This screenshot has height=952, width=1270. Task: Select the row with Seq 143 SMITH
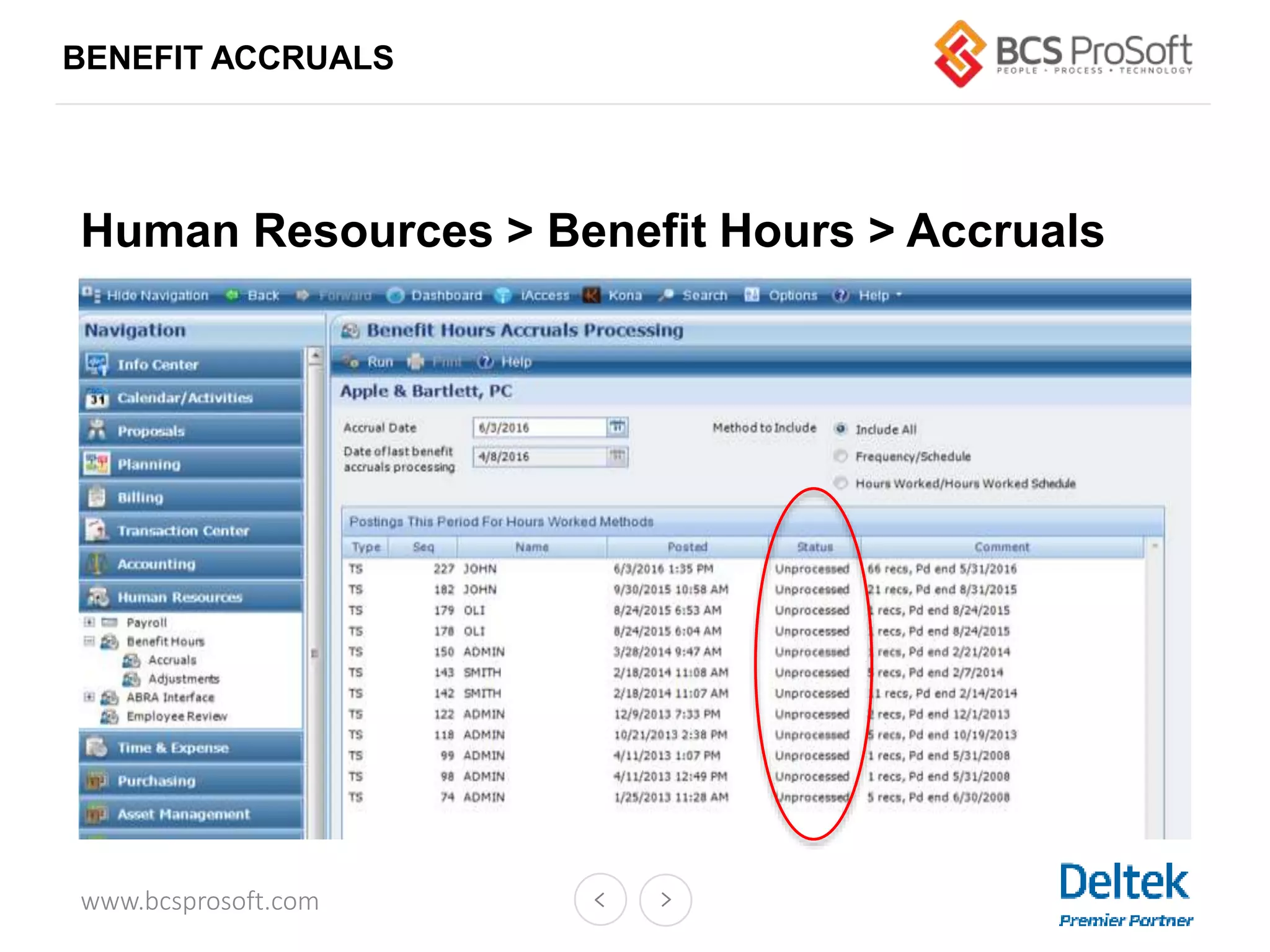pyautogui.click(x=744, y=672)
